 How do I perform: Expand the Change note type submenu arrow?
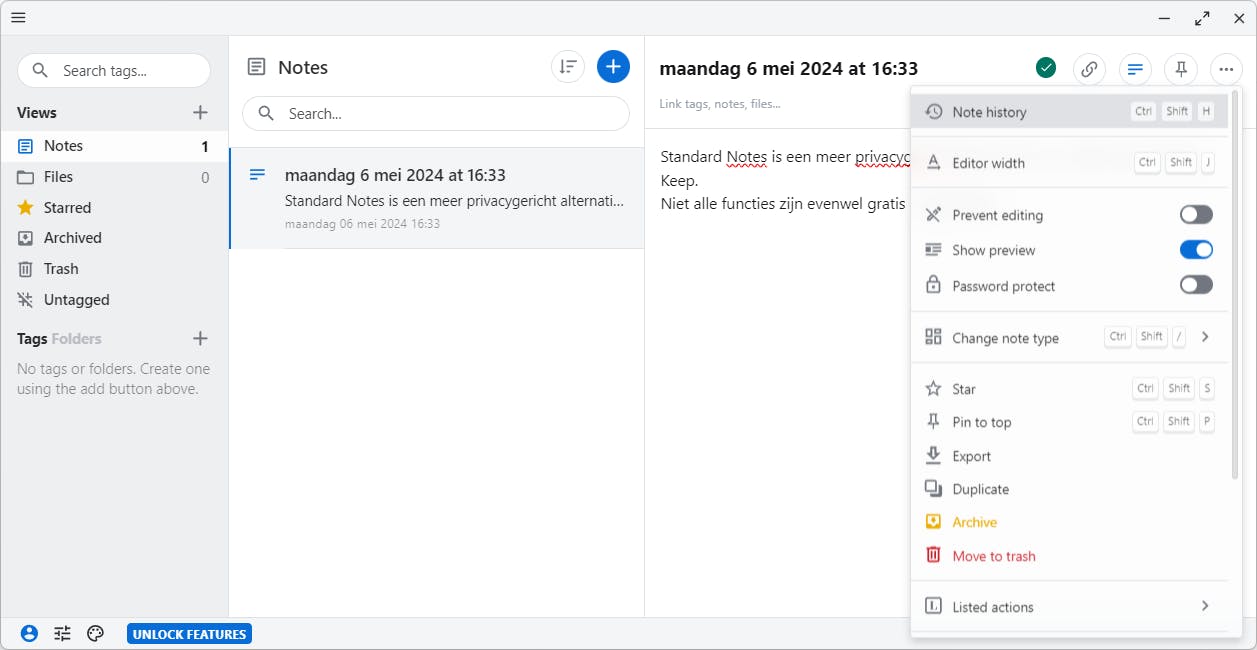pos(1205,337)
